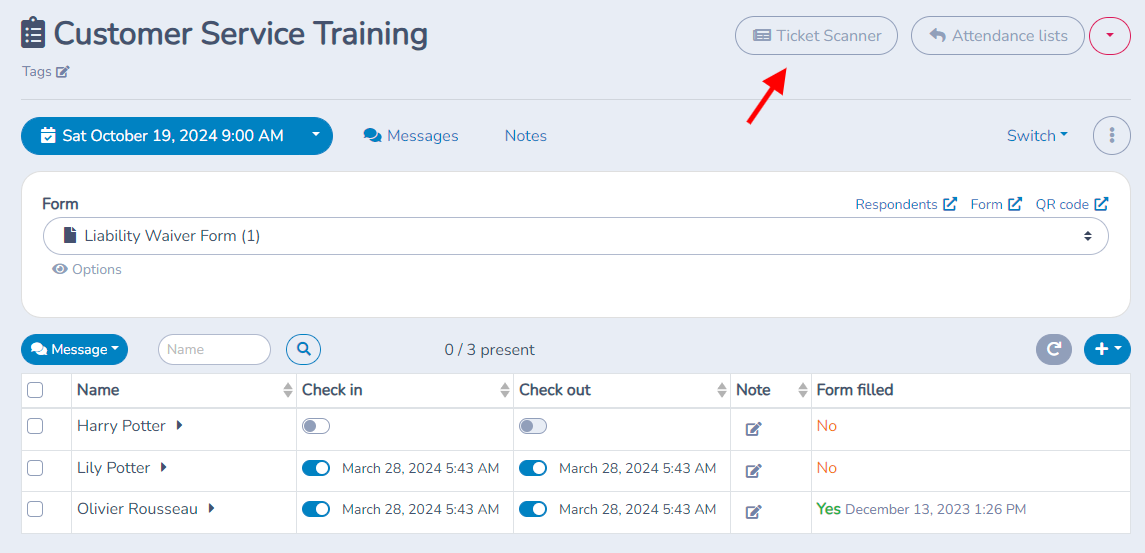
Task: Show form Options
Action: pos(87,270)
